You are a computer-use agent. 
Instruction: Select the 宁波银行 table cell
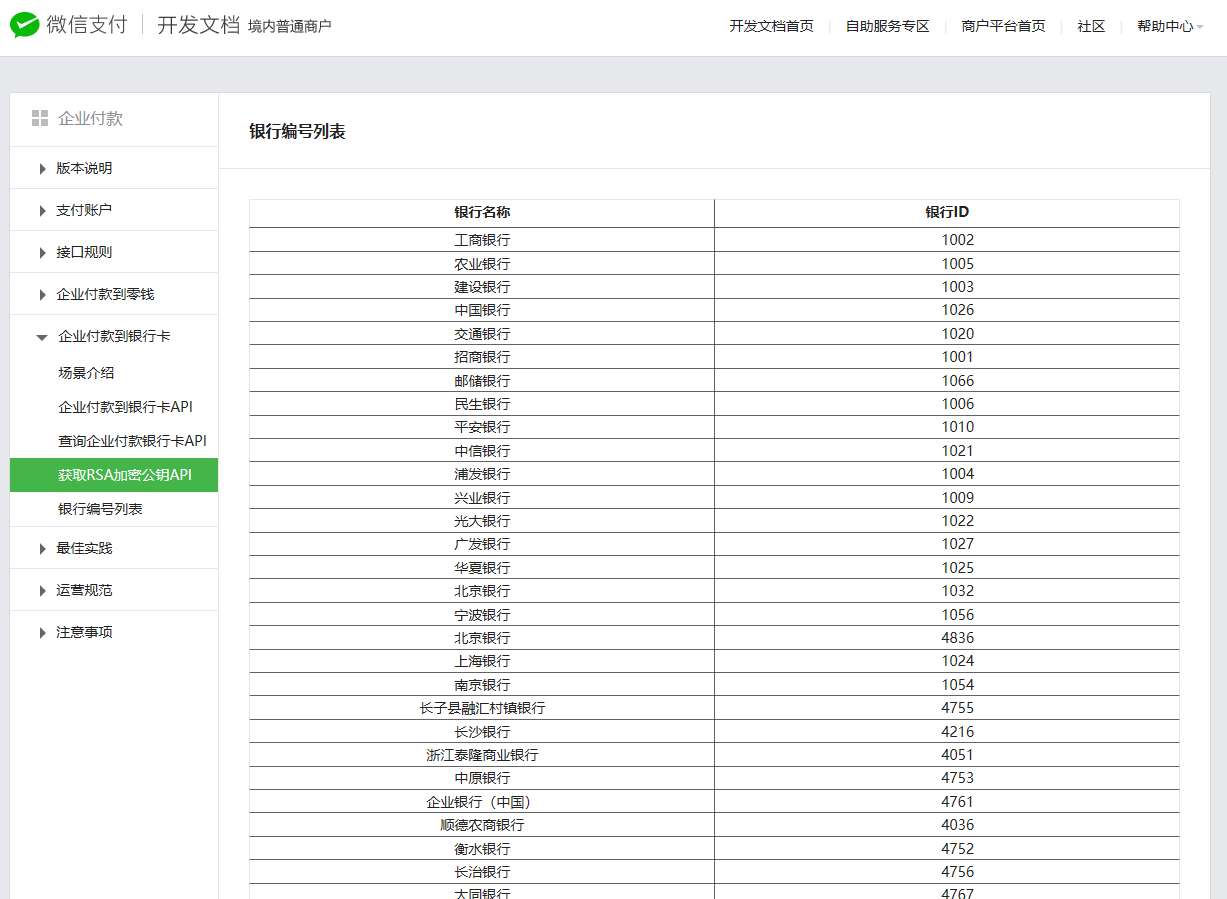(482, 615)
